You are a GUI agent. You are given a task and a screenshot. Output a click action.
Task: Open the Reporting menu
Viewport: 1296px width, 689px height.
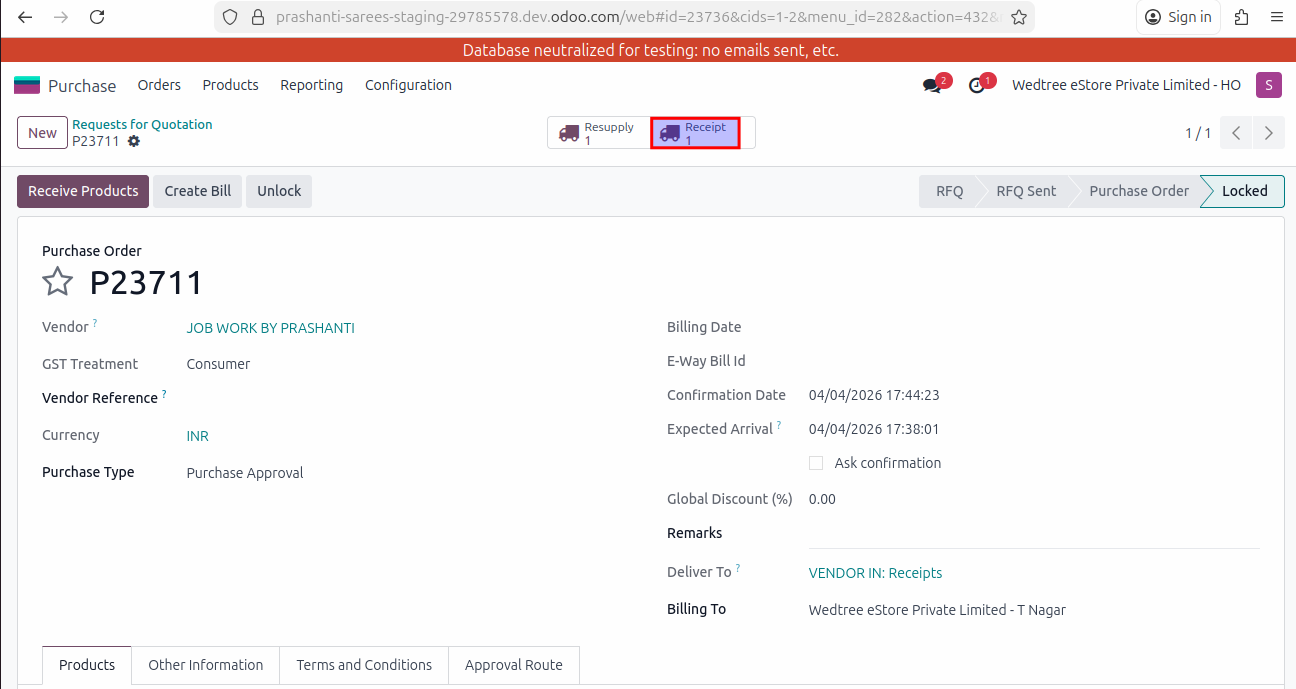pyautogui.click(x=311, y=85)
